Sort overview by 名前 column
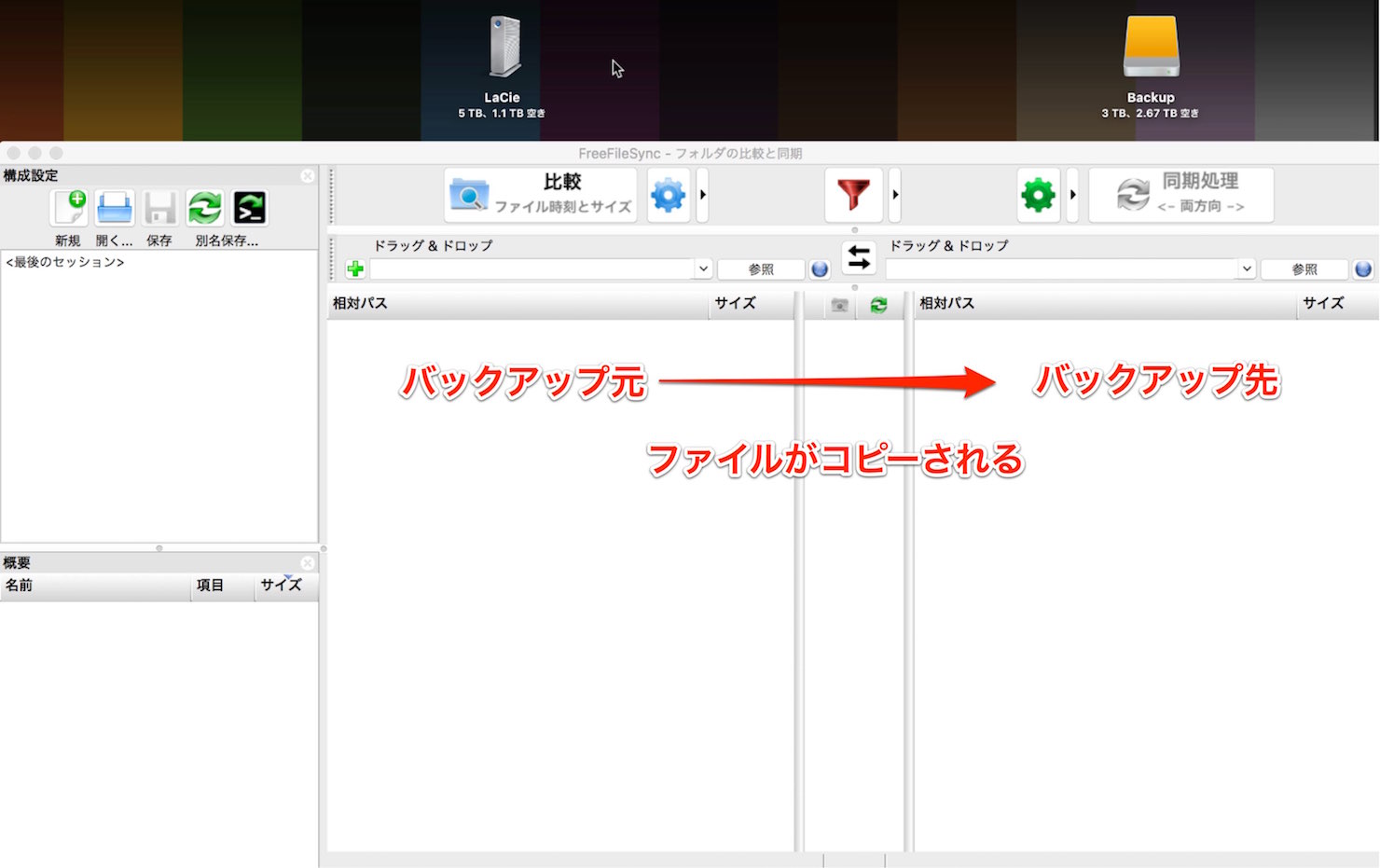This screenshot has height=868, width=1380. pyautogui.click(x=95, y=586)
